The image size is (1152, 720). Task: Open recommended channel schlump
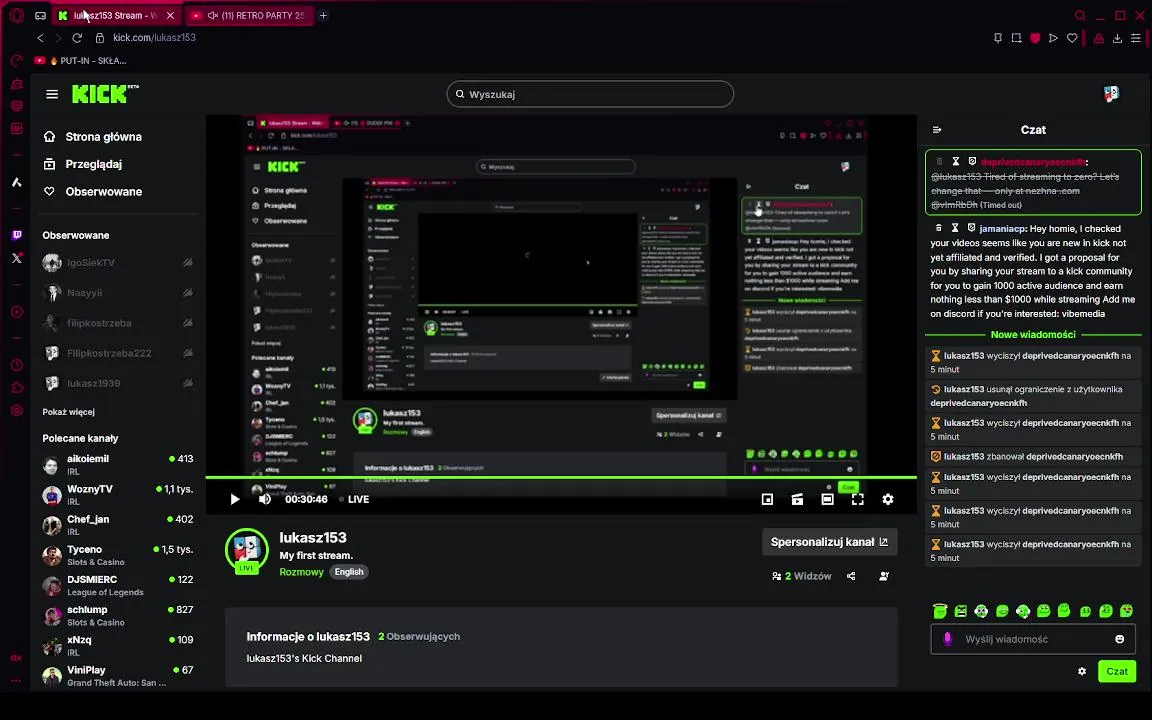[x=118, y=615]
